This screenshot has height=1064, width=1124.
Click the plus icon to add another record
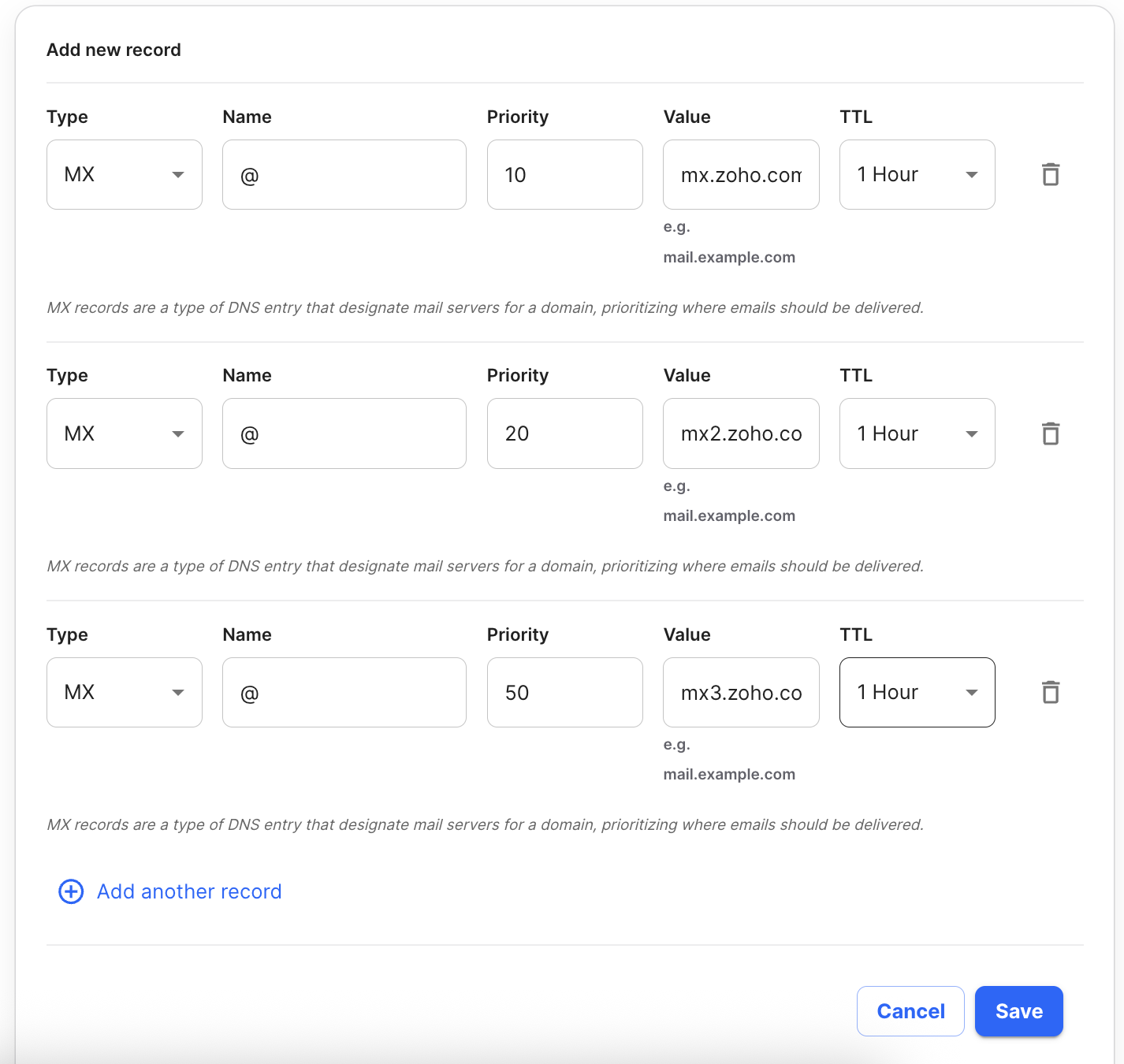[71, 891]
